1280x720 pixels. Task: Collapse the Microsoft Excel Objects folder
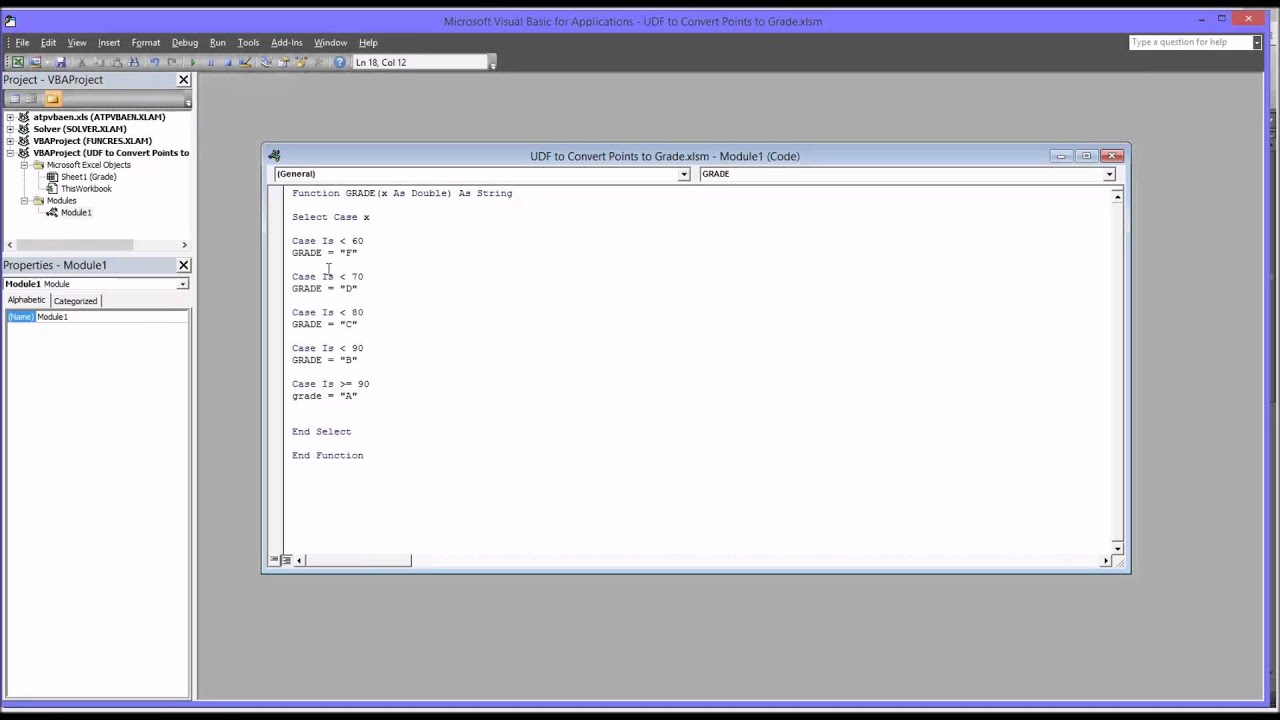pyautogui.click(x=24, y=165)
